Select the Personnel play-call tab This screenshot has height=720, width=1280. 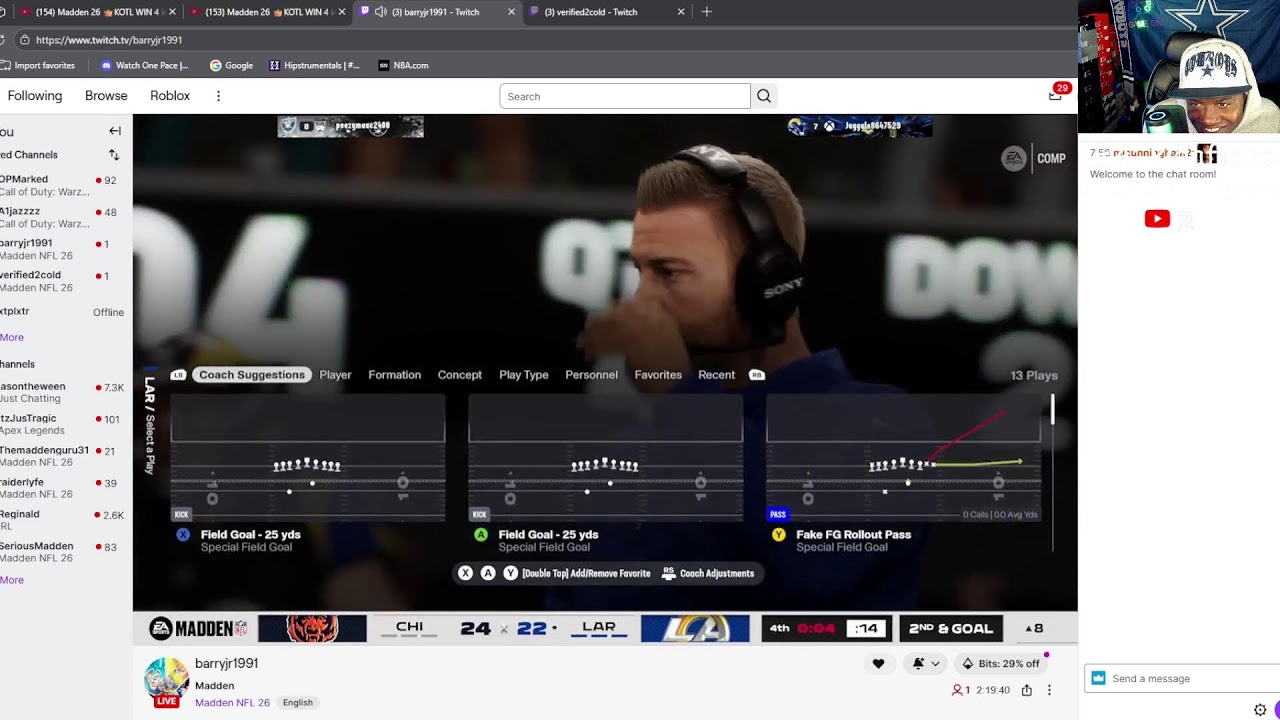(591, 375)
